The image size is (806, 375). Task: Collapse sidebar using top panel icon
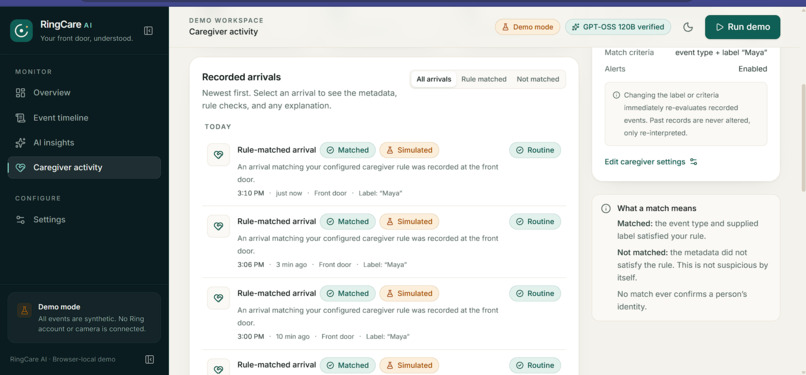(149, 31)
